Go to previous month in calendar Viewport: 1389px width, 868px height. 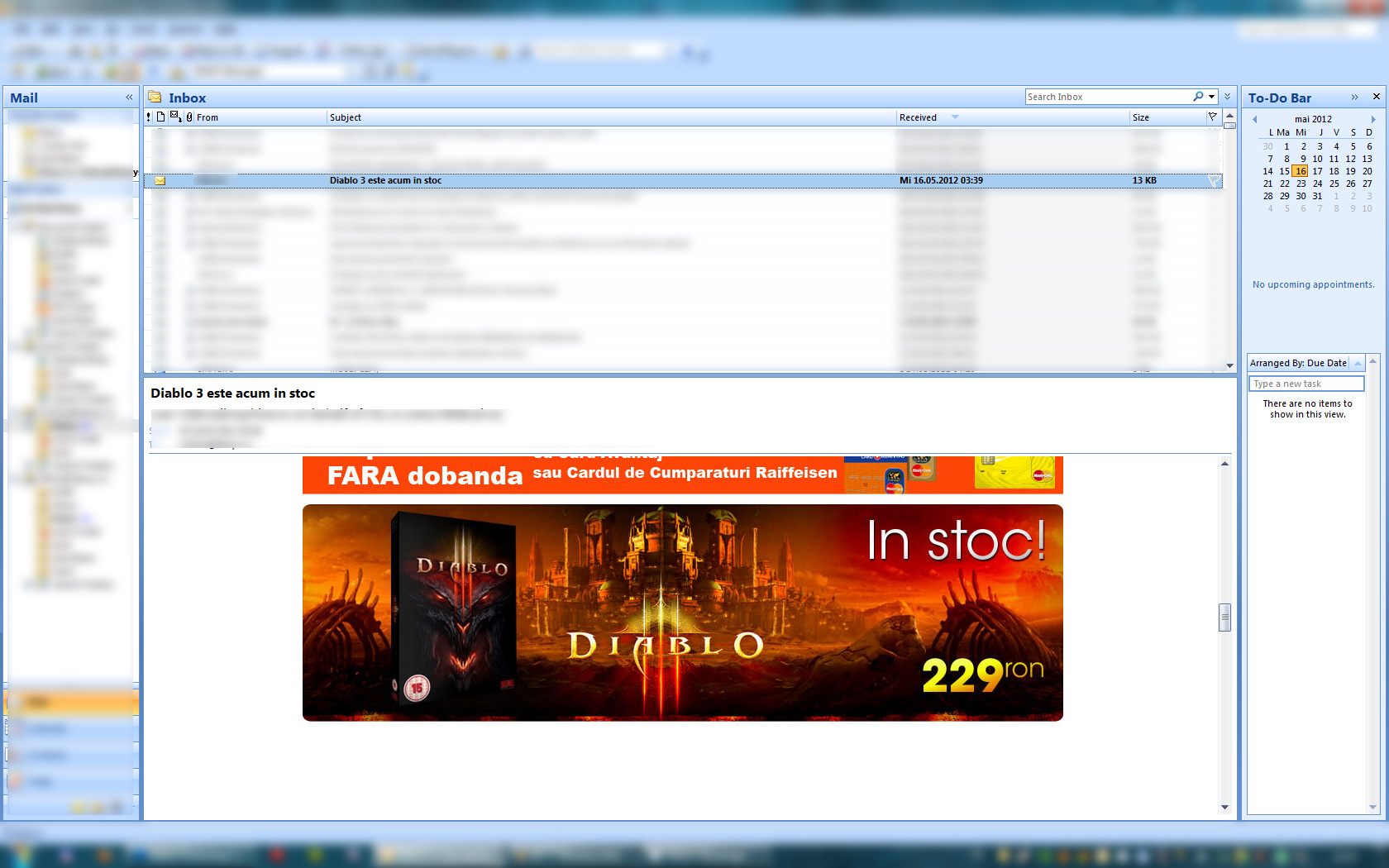[1255, 119]
